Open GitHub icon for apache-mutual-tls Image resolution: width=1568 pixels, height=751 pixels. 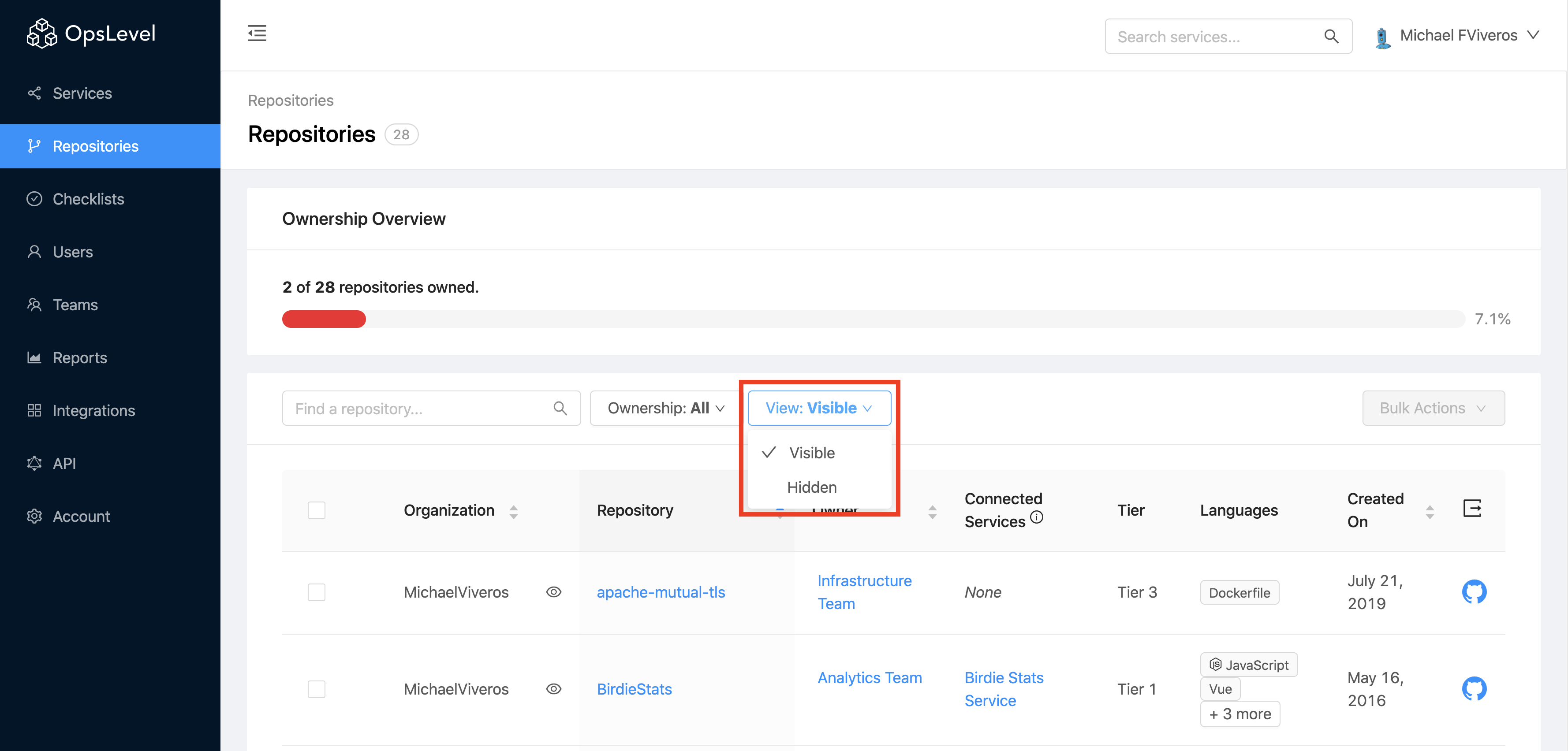pyautogui.click(x=1474, y=591)
